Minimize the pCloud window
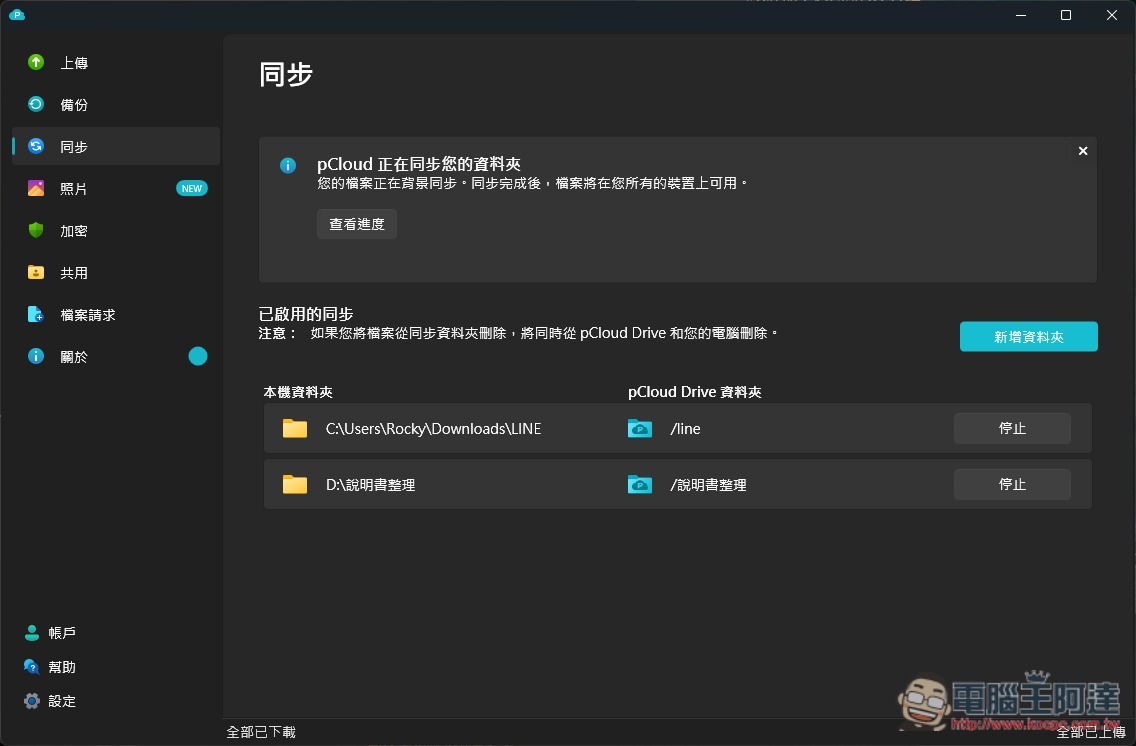 point(1021,14)
